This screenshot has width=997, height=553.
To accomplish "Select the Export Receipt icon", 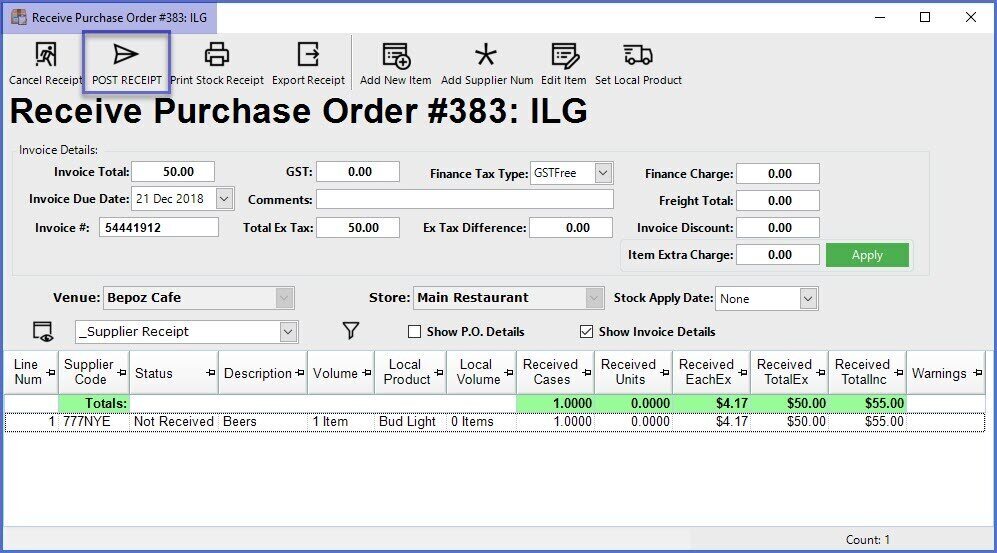I will [x=308, y=55].
